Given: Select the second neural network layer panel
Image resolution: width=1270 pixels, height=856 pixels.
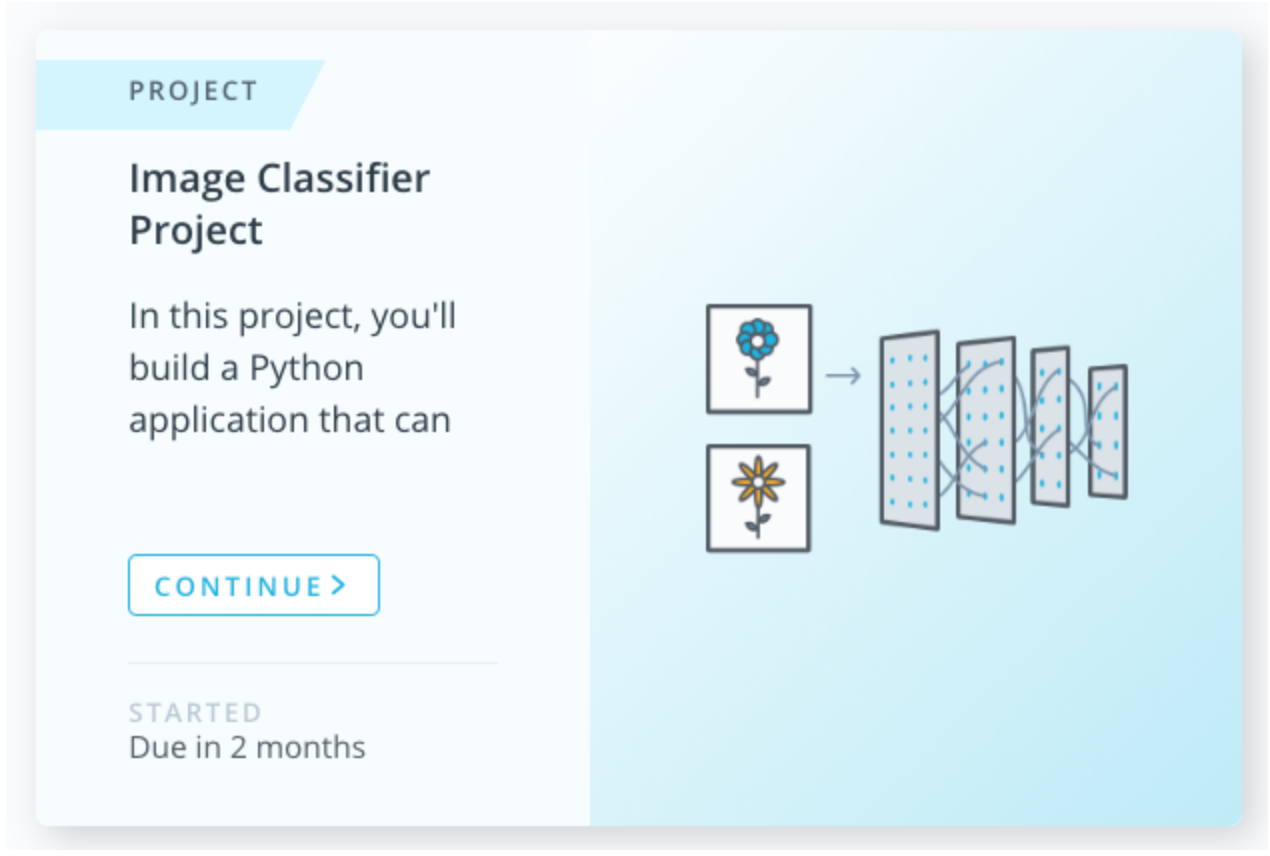Looking at the screenshot, I should tap(985, 430).
